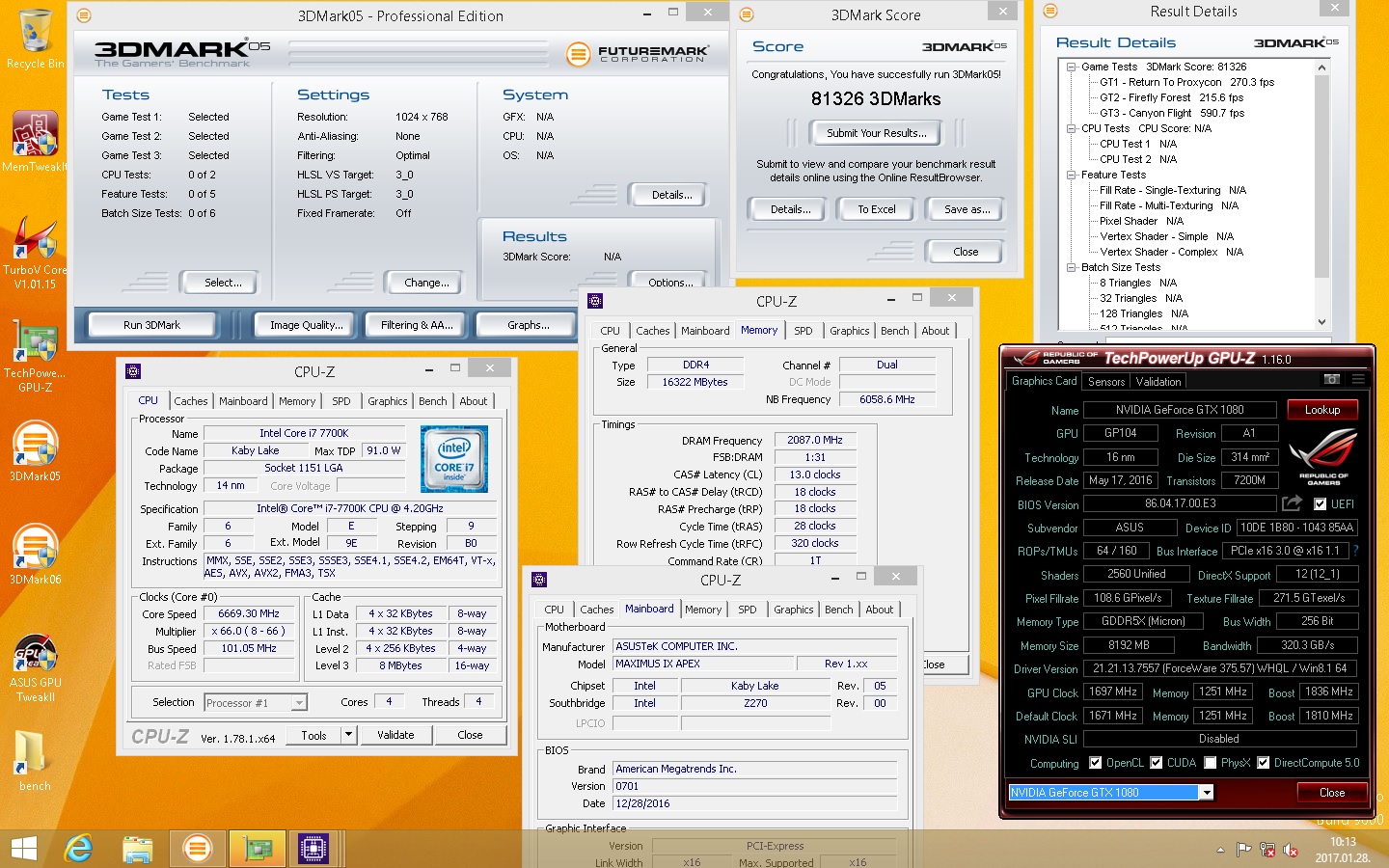Open the GPU selection dropdown in GPU-Z
This screenshot has height=868, width=1389.
1206,792
